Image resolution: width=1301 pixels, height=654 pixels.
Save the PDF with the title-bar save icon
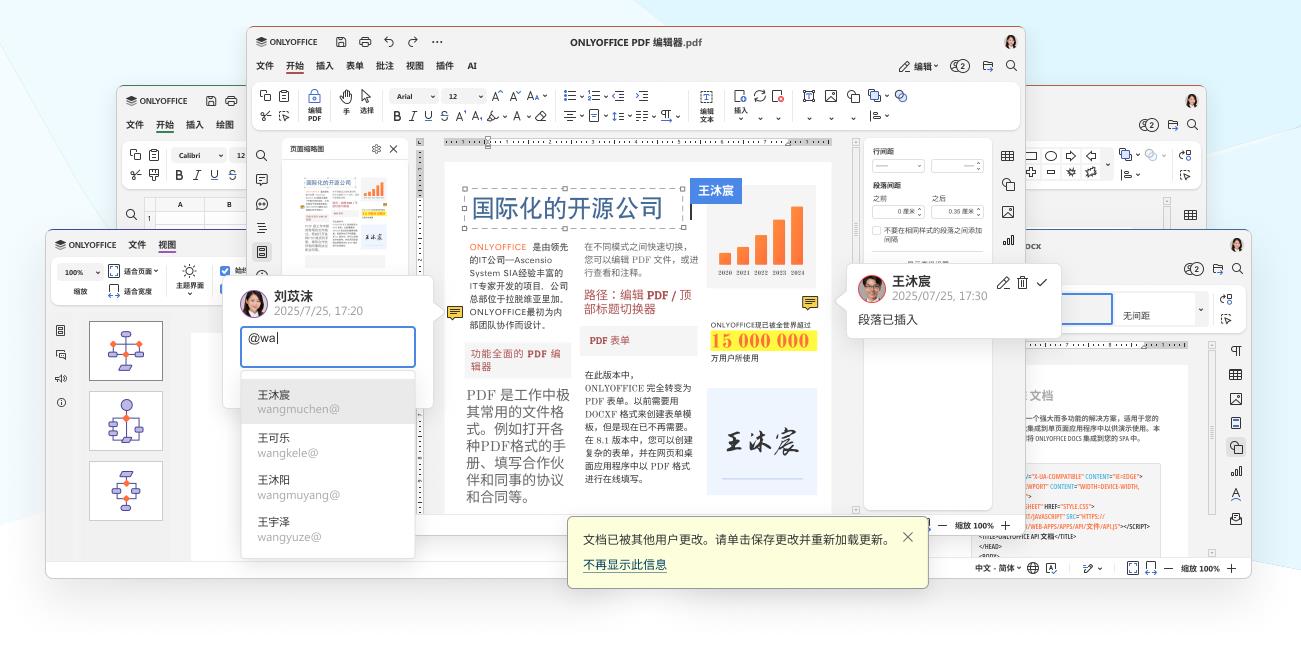341,42
